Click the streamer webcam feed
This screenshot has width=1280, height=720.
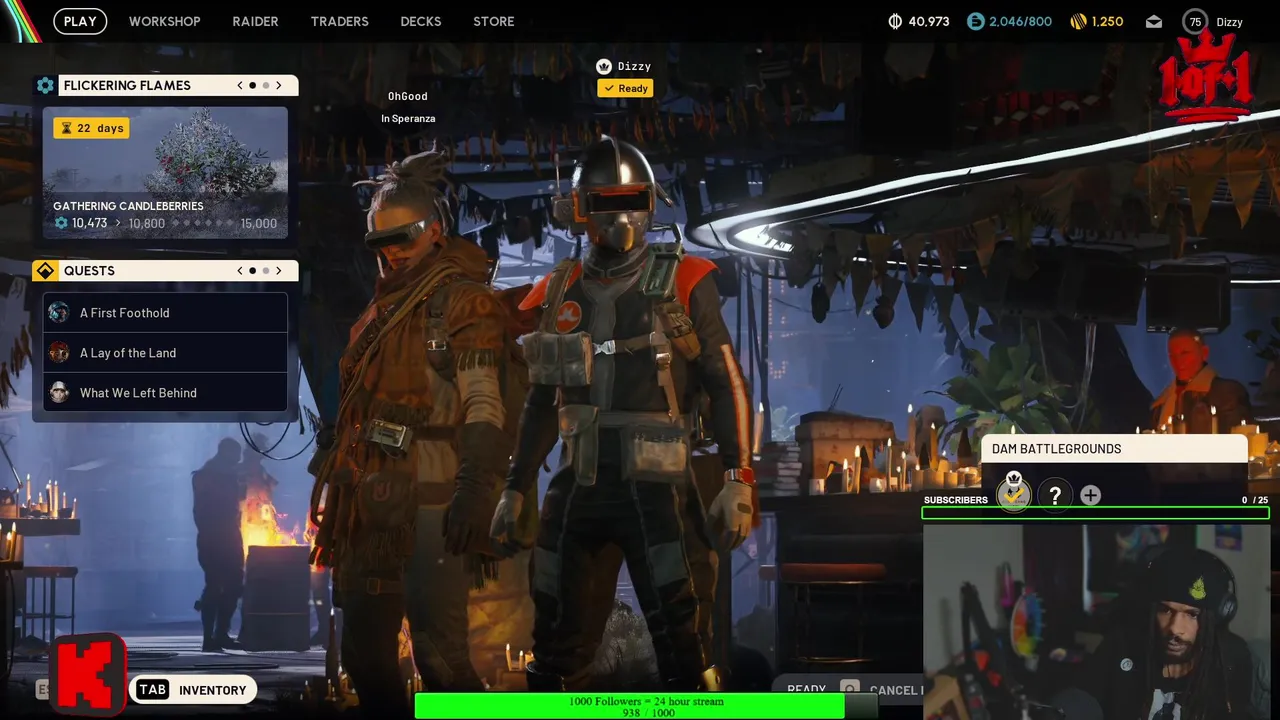[x=1096, y=621]
